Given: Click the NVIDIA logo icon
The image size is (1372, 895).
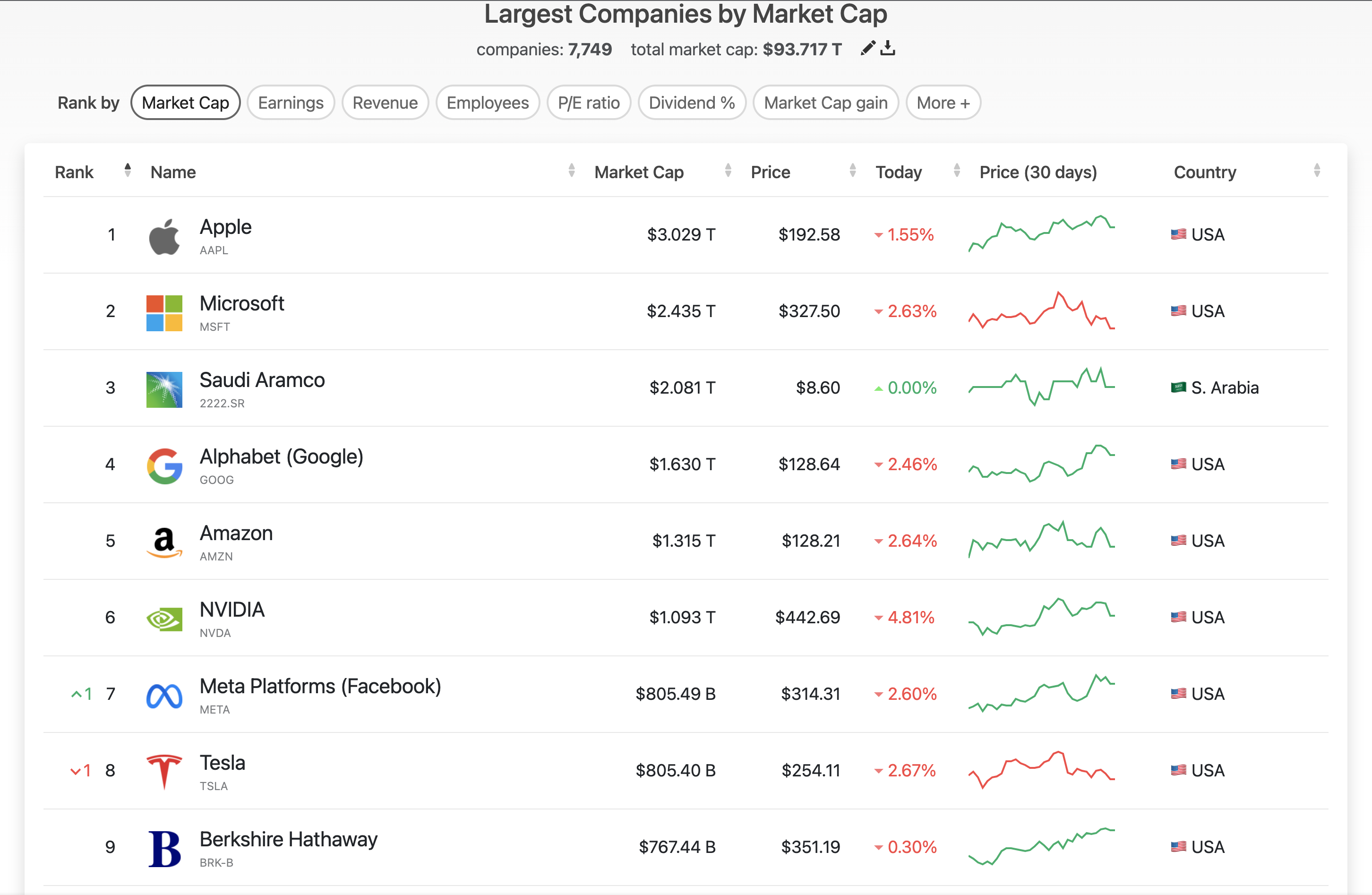Looking at the screenshot, I should 164,619.
